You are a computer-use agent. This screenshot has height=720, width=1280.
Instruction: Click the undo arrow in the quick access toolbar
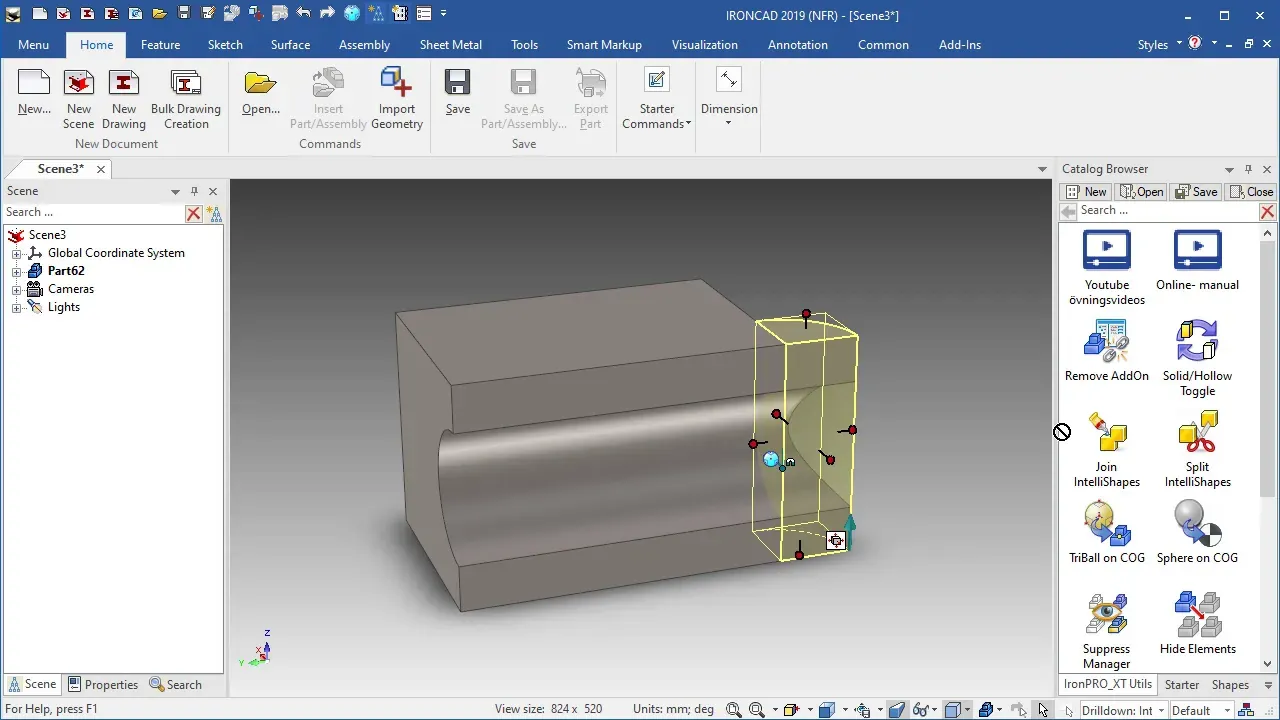[x=304, y=14]
